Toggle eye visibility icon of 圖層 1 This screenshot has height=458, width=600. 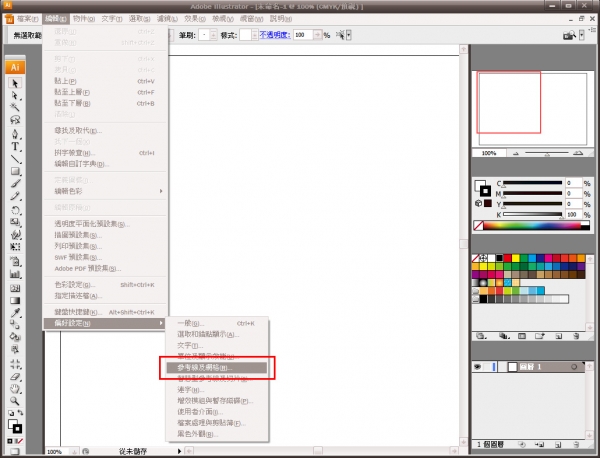tap(477, 367)
